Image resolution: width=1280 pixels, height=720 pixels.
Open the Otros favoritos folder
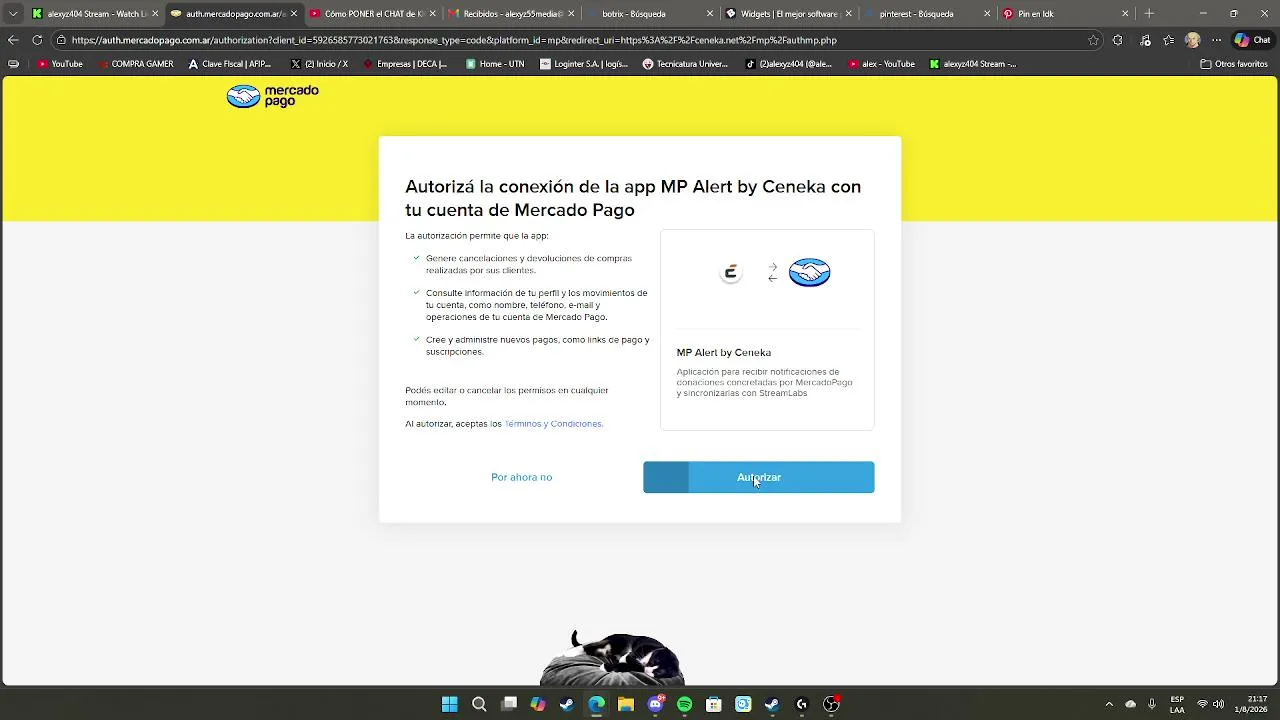[1234, 64]
